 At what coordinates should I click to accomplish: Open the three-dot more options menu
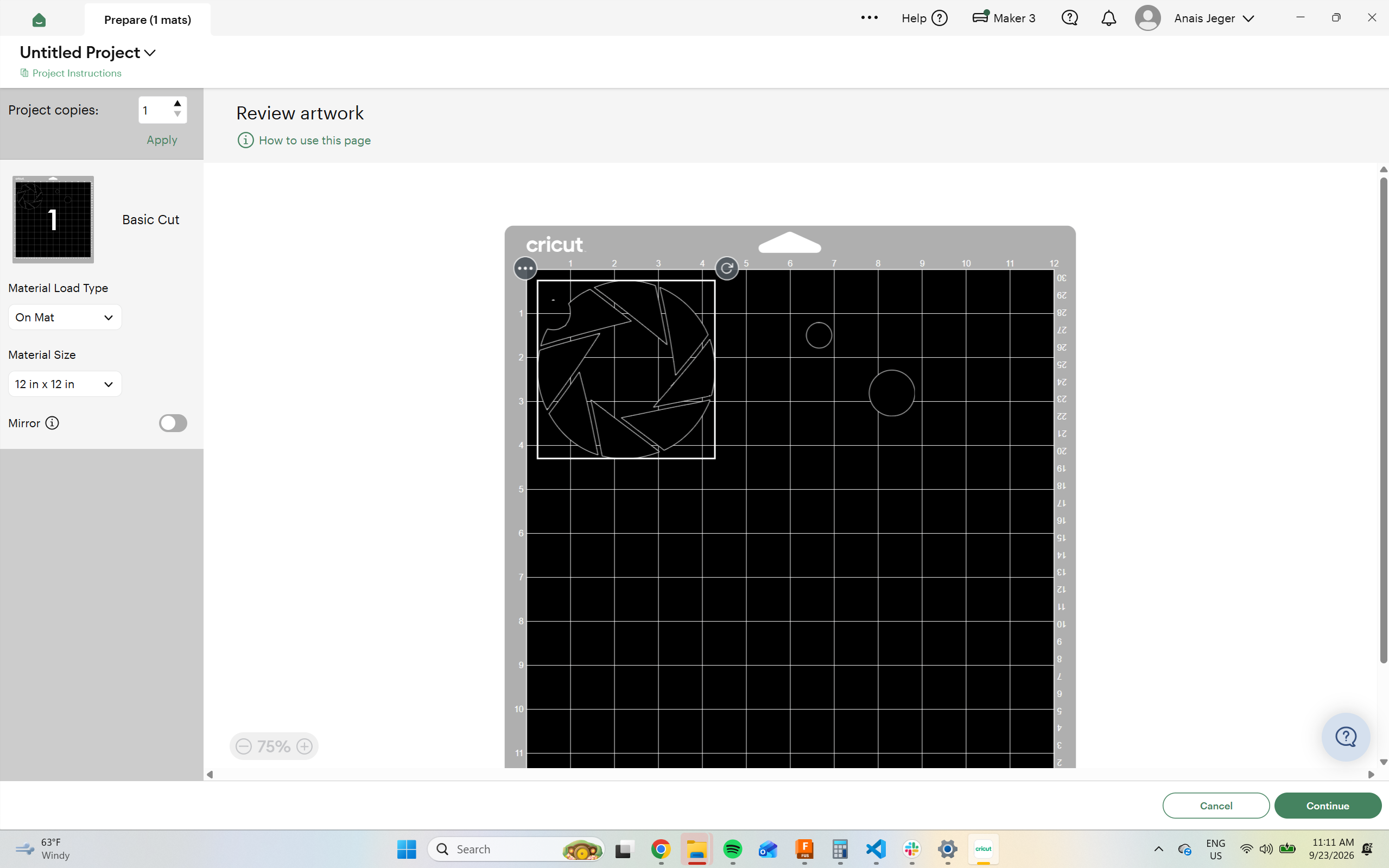pos(869,18)
